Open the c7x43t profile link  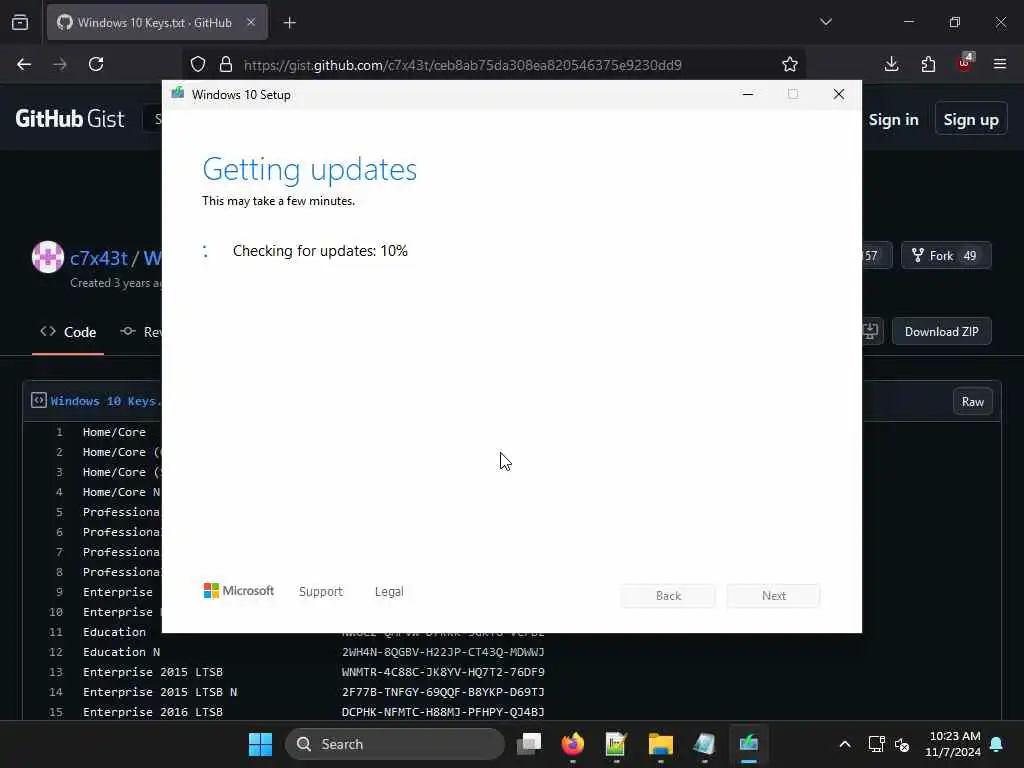tap(99, 258)
